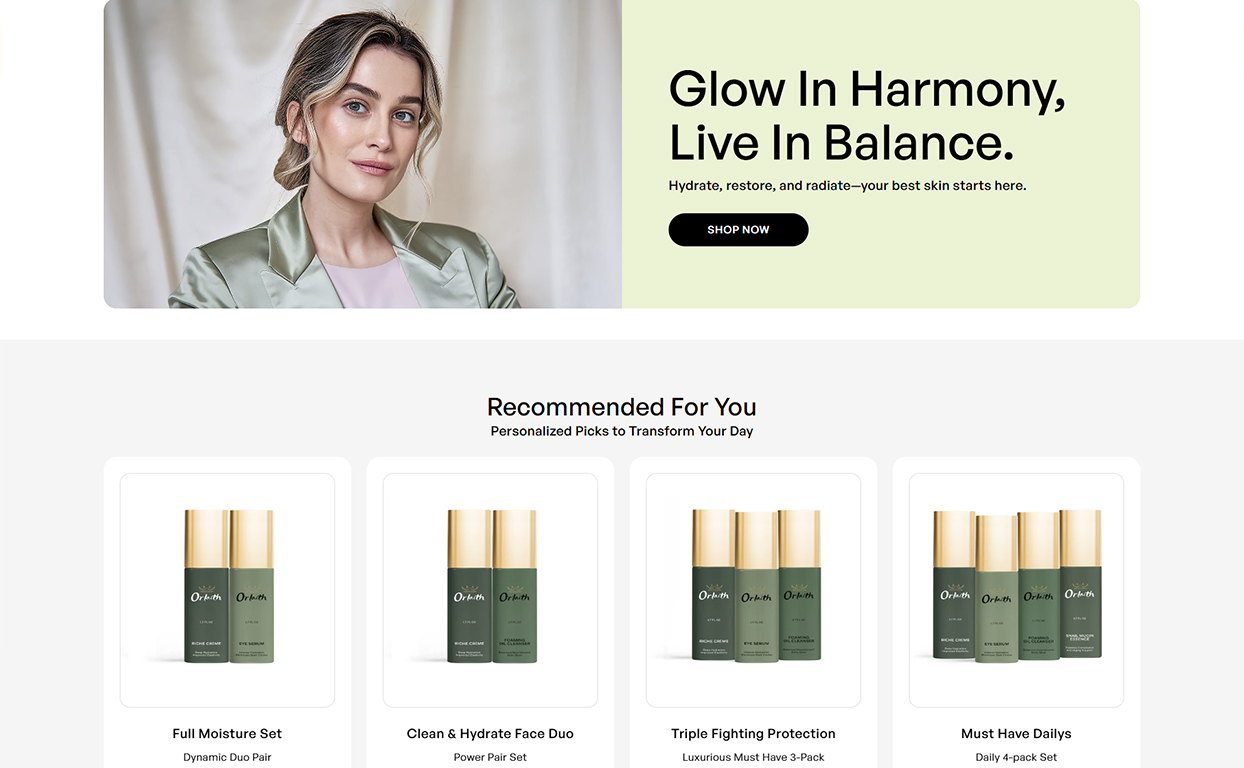Click the Eye Serum bottle in Full Moisture Set
This screenshot has height=768, width=1244.
[x=251, y=587]
